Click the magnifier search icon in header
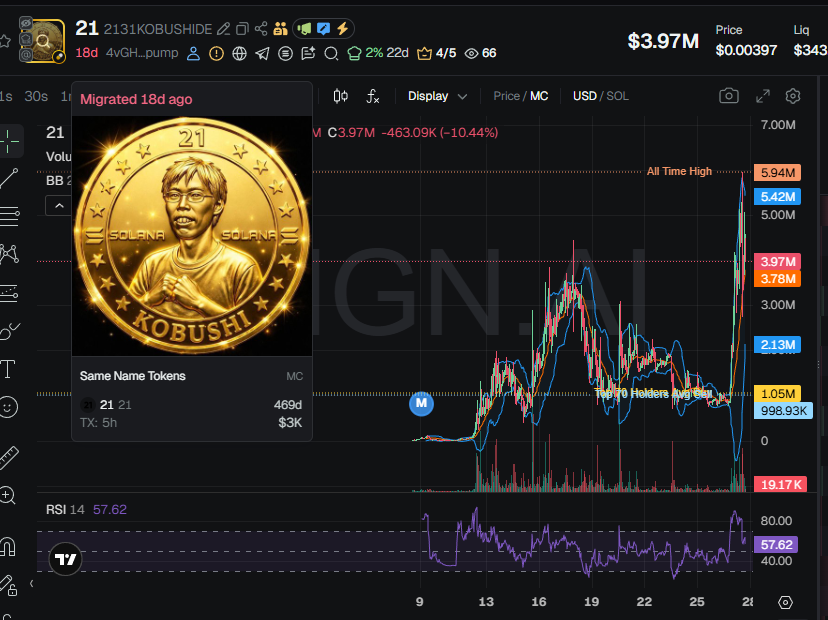 point(331,53)
